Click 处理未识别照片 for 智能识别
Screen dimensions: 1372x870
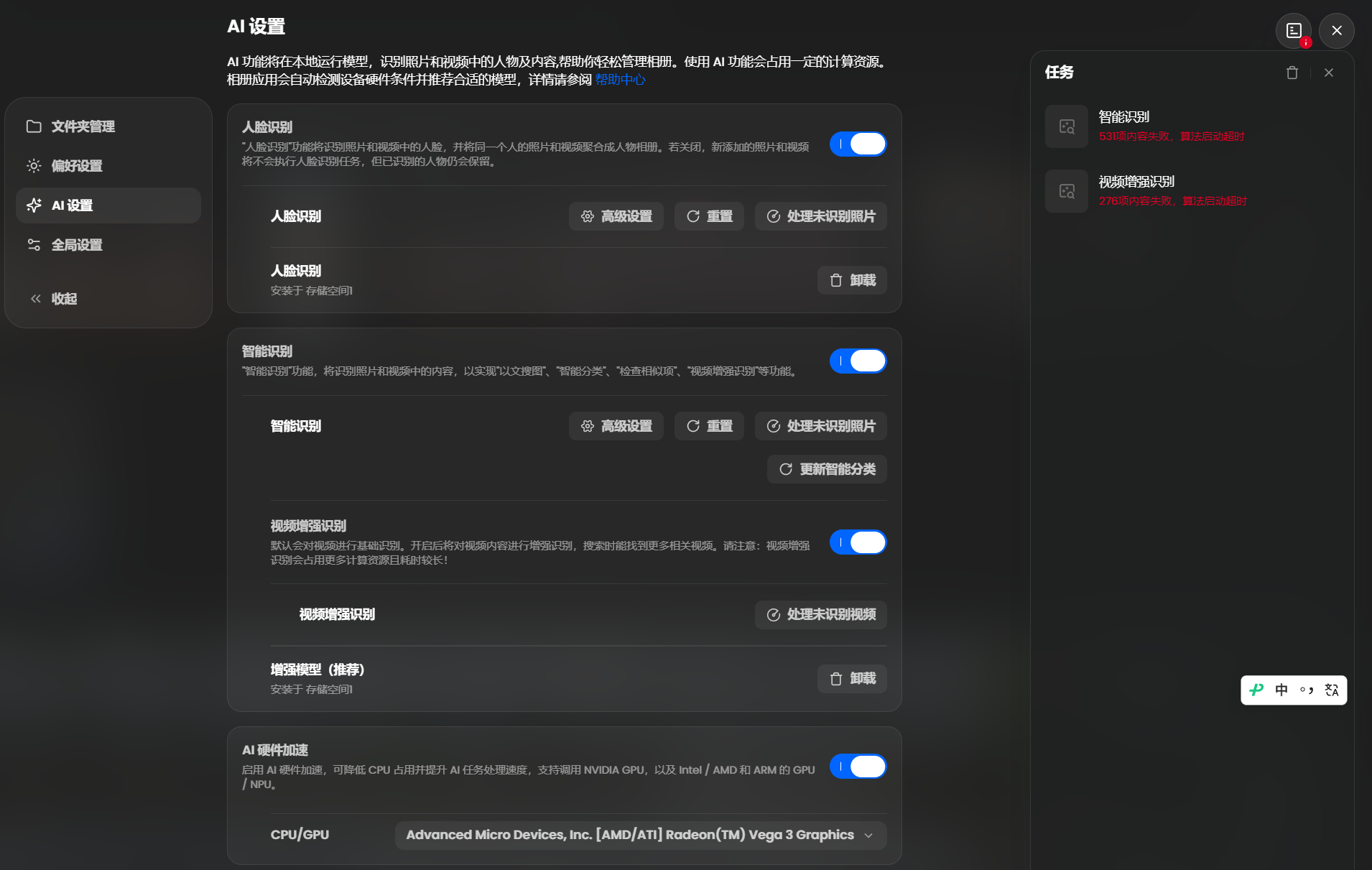tap(821, 426)
